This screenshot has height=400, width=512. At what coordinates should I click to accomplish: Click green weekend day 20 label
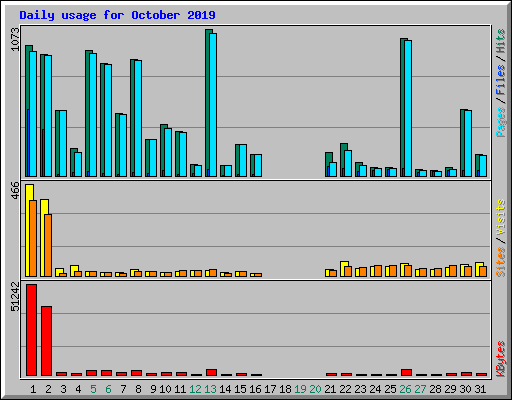pyautogui.click(x=315, y=389)
